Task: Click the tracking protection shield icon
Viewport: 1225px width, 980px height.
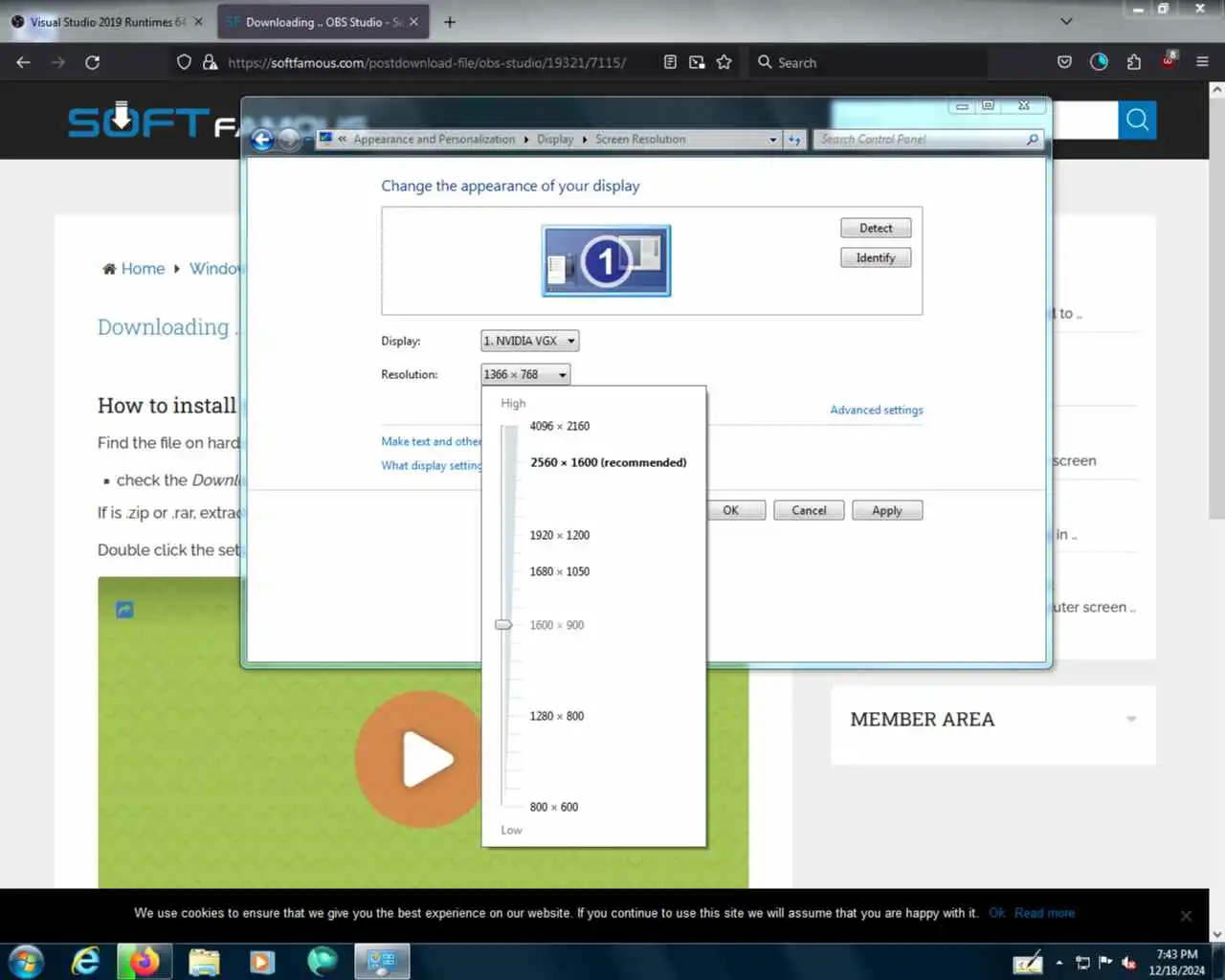Action: coord(184,62)
